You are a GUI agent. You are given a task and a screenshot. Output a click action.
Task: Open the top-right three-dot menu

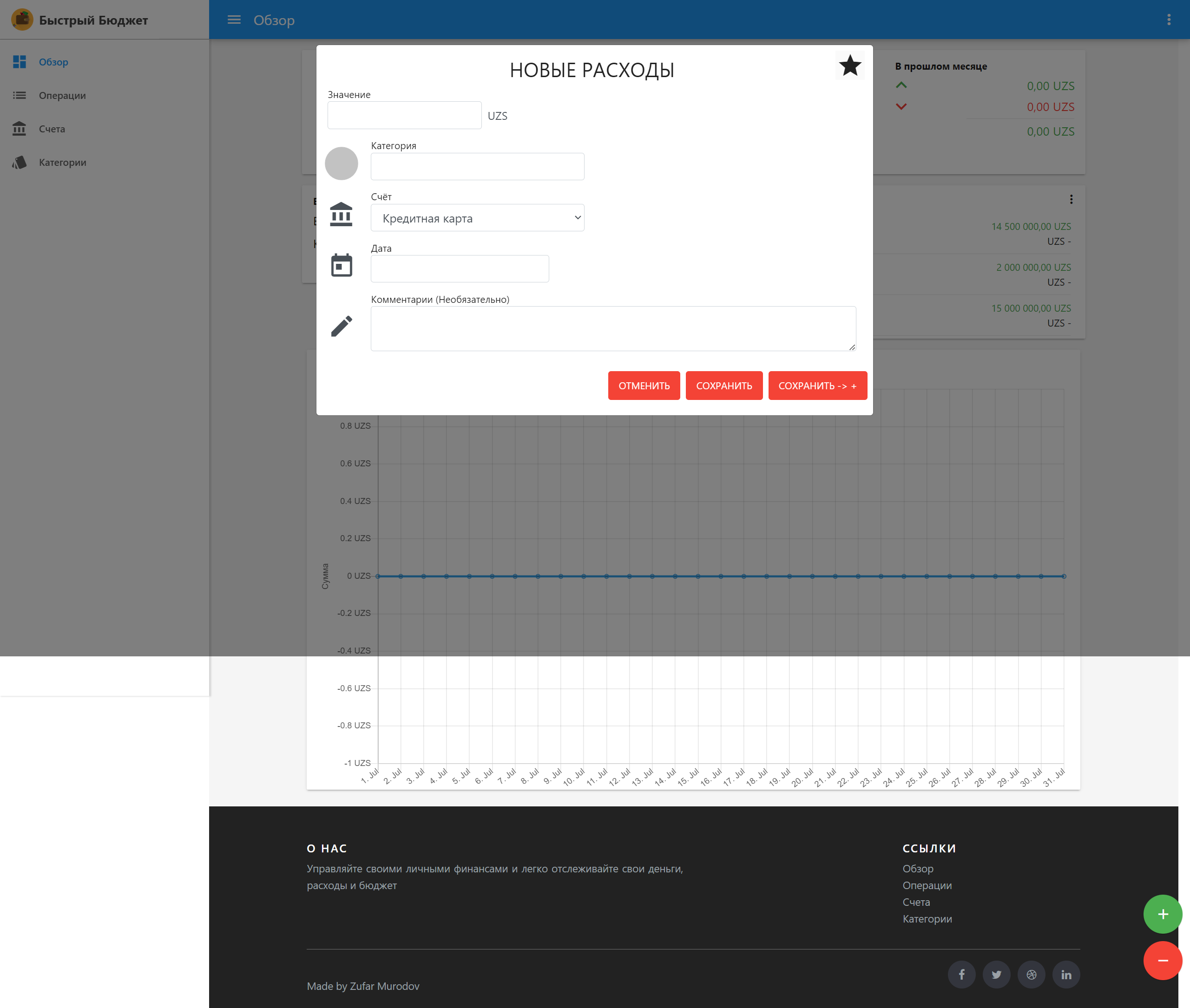[1168, 20]
